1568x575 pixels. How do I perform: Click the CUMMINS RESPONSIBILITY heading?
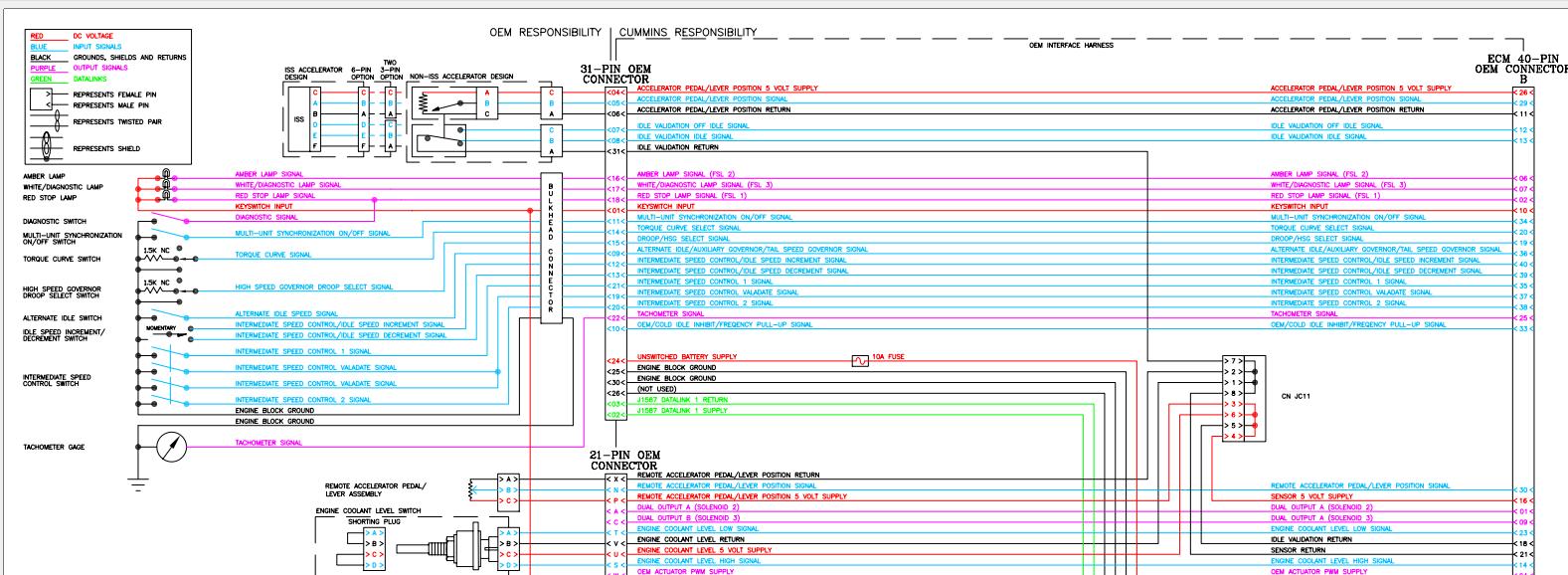(688, 33)
